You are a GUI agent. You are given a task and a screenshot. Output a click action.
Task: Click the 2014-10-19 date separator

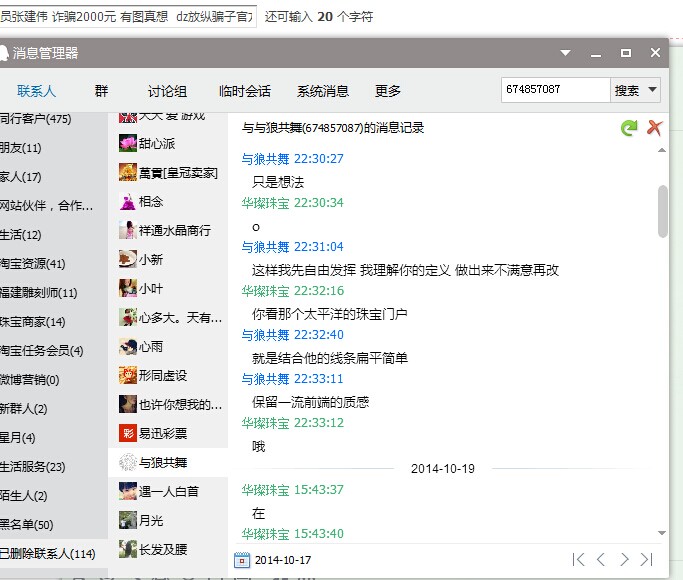(443, 469)
